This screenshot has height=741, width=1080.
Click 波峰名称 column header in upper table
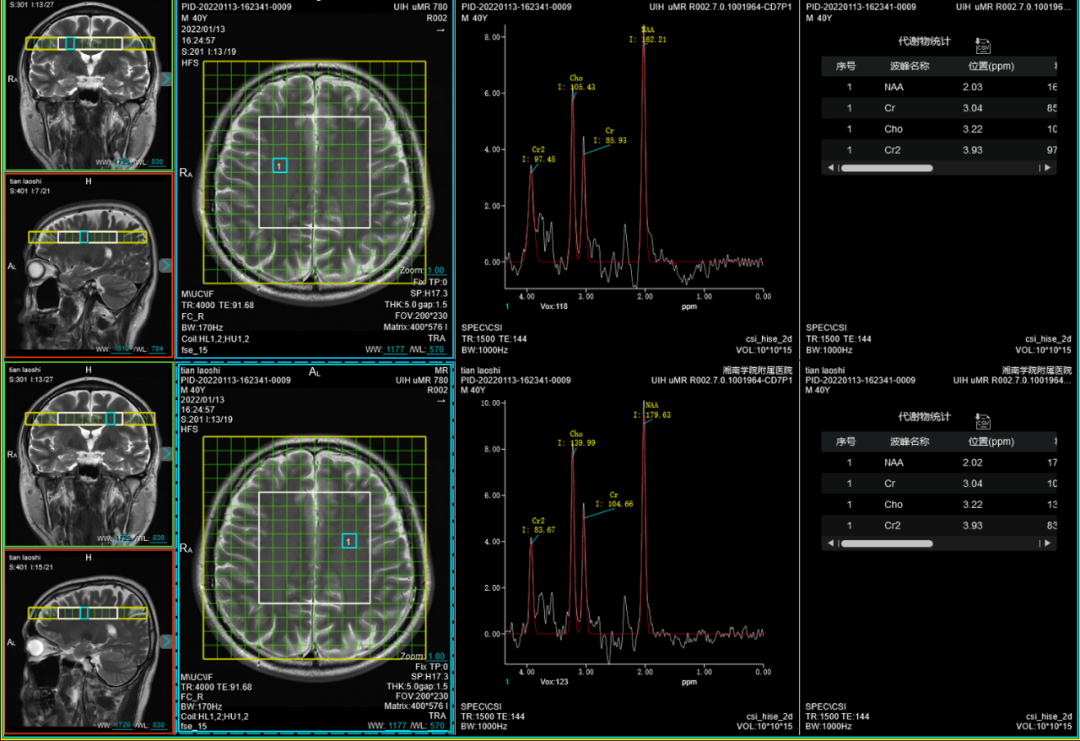pos(909,66)
